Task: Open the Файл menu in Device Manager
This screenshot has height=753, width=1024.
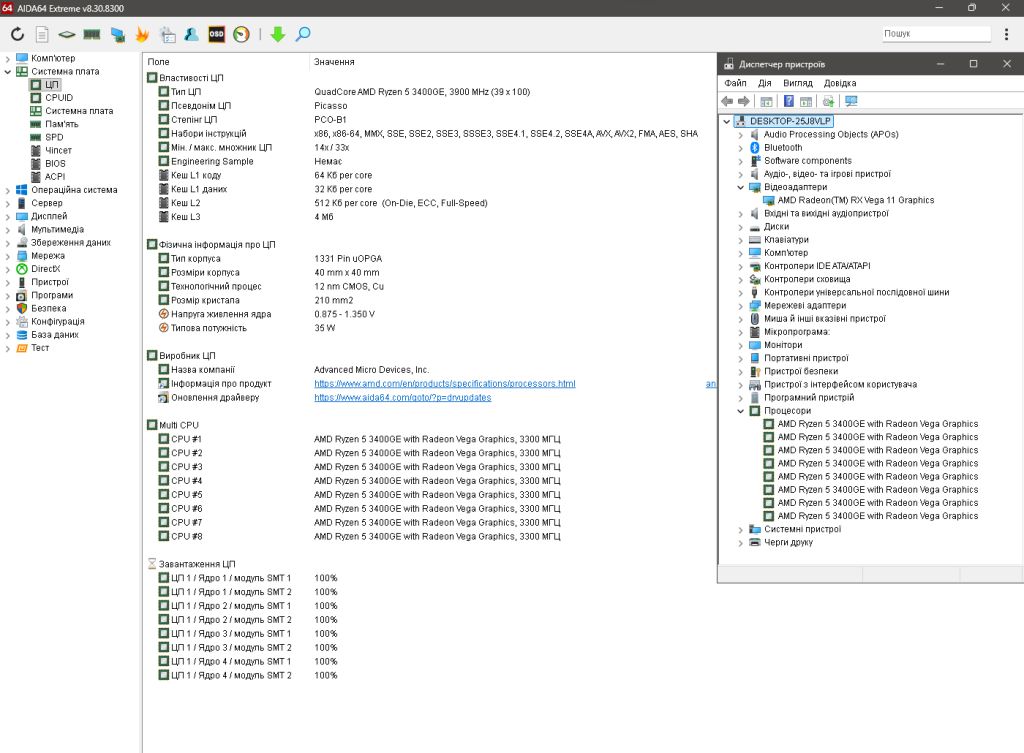Action: 735,83
